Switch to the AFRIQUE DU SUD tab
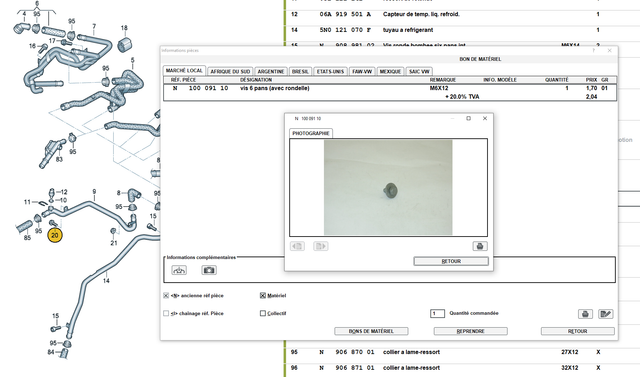The image size is (640, 377). (230, 71)
